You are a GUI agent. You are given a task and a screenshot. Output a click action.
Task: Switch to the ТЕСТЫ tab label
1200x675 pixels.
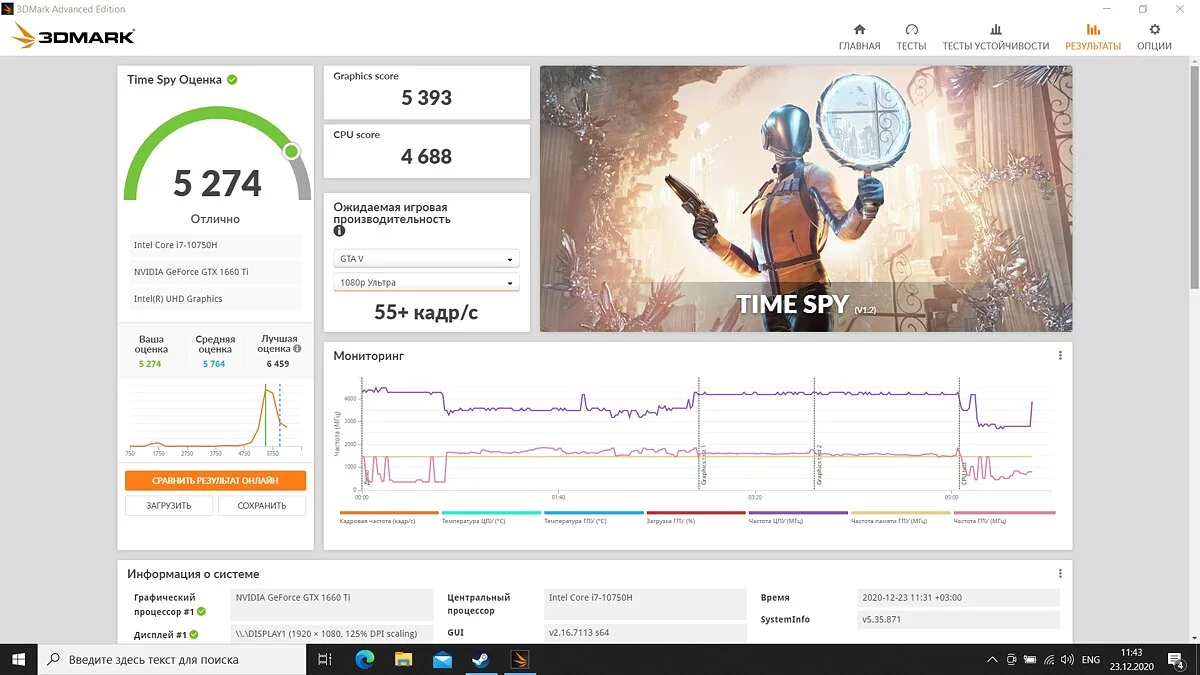point(911,46)
